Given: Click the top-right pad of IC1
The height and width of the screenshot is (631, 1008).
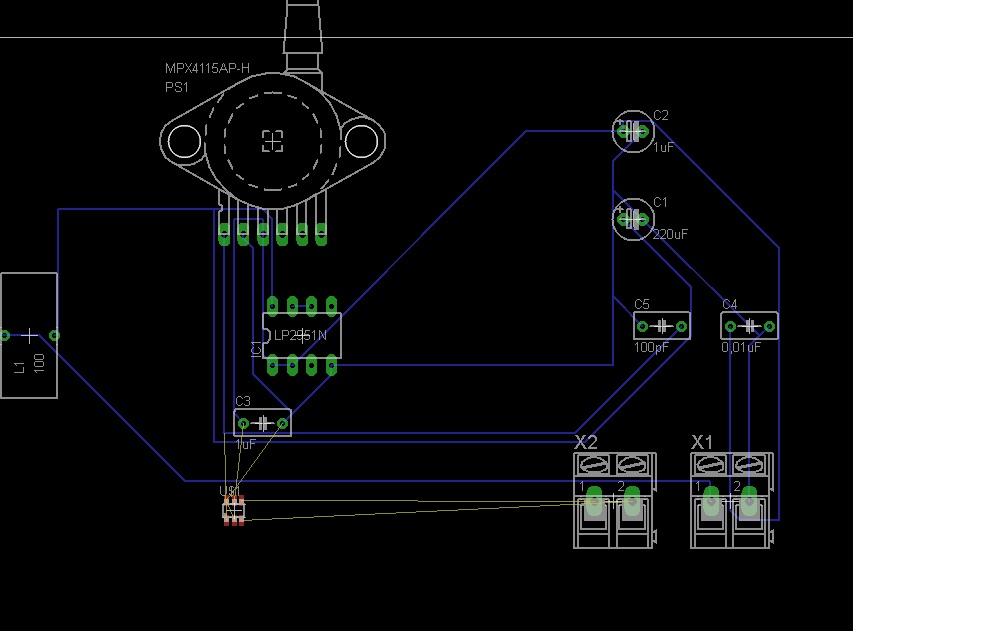Looking at the screenshot, I should (x=331, y=305).
